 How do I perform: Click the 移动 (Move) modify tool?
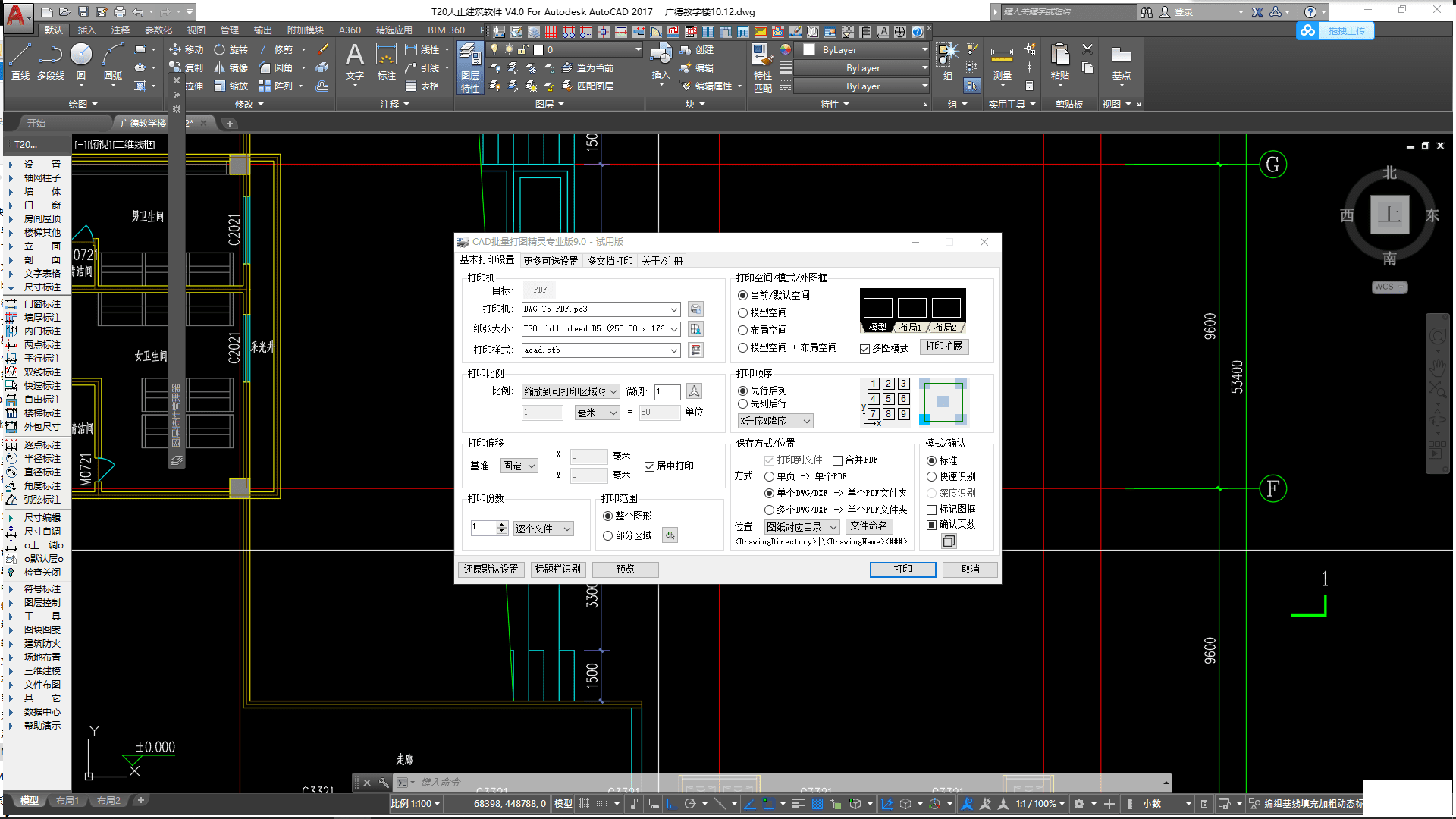point(186,49)
